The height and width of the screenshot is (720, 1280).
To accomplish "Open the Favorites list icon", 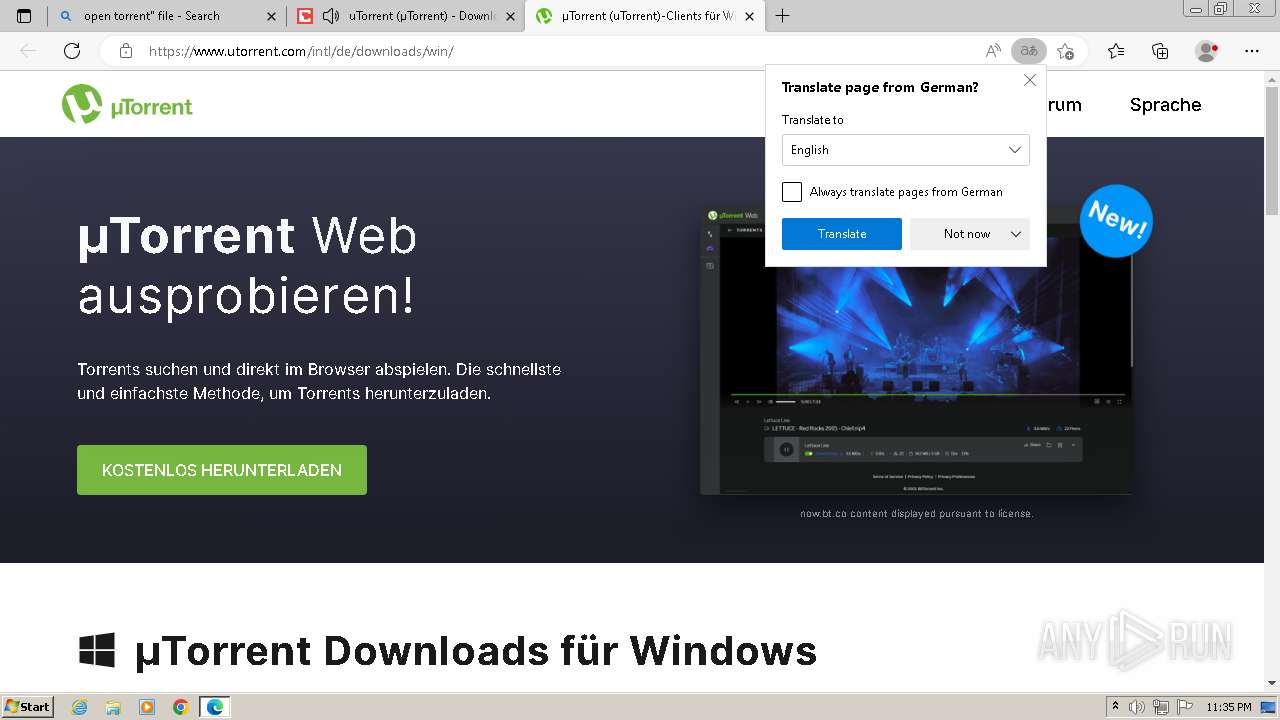I will tap(1116, 51).
